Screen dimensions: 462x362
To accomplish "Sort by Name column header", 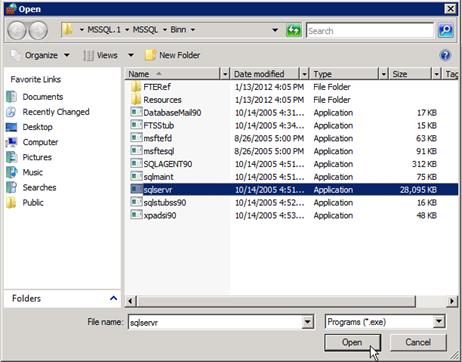I will [x=173, y=74].
